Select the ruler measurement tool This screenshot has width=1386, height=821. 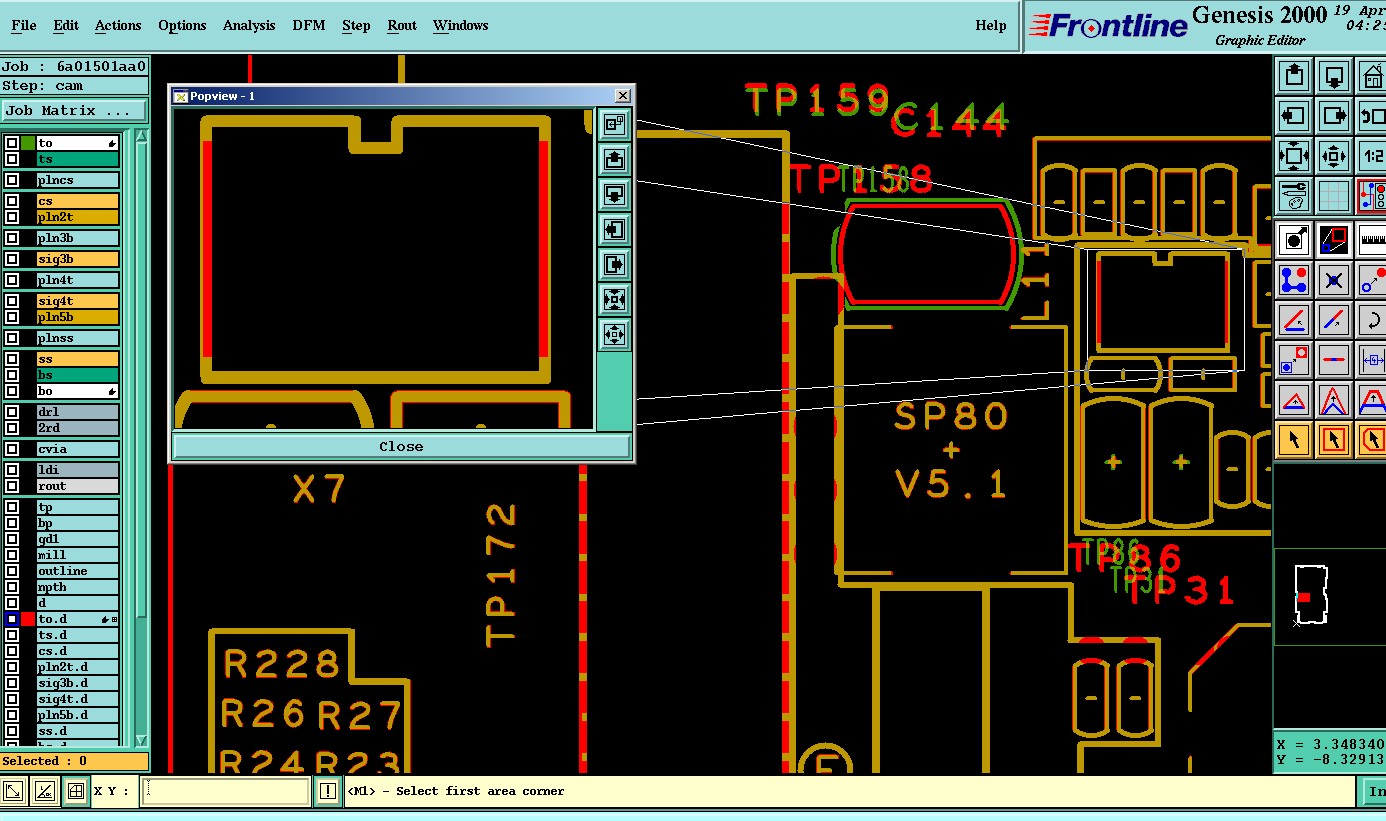point(1372,240)
